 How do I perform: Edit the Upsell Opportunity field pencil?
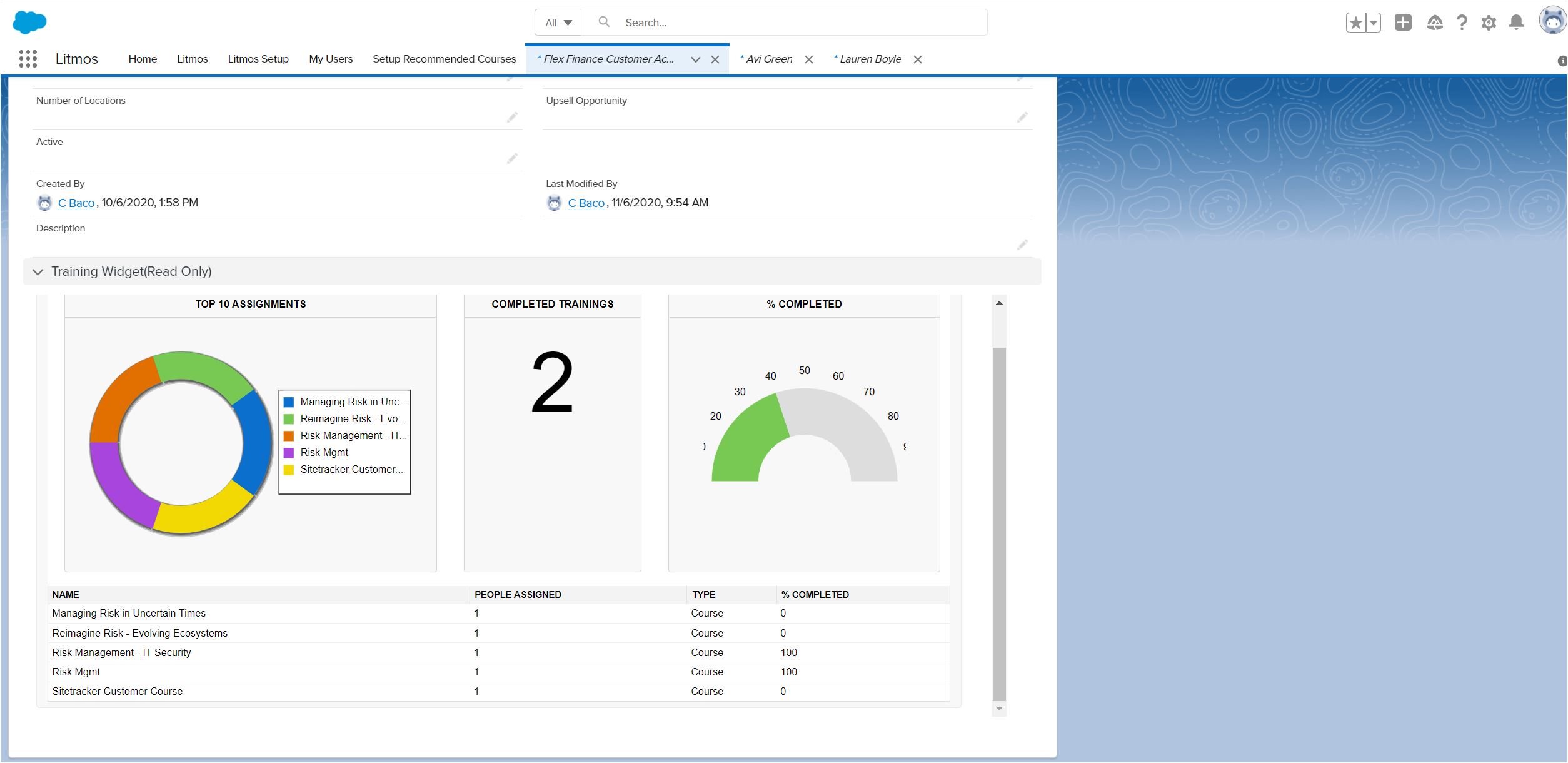(x=1022, y=118)
